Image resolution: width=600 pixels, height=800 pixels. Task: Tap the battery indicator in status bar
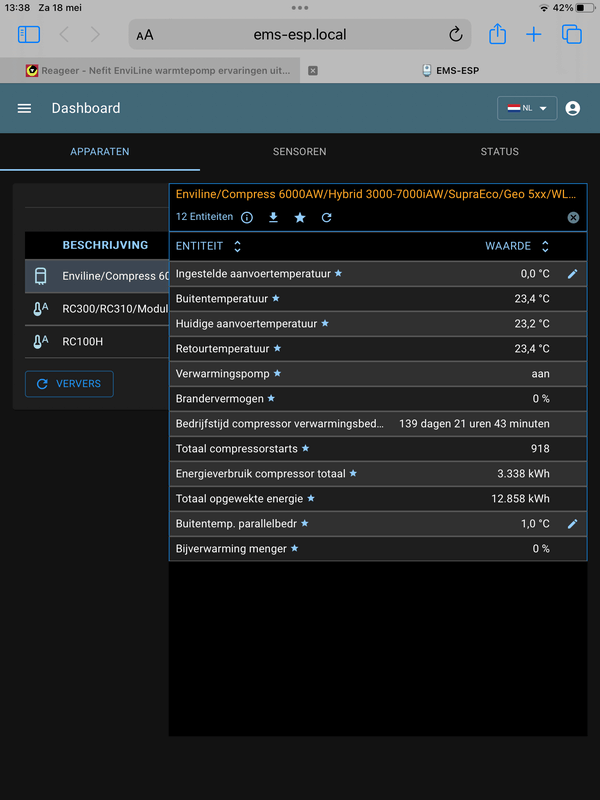click(585, 8)
